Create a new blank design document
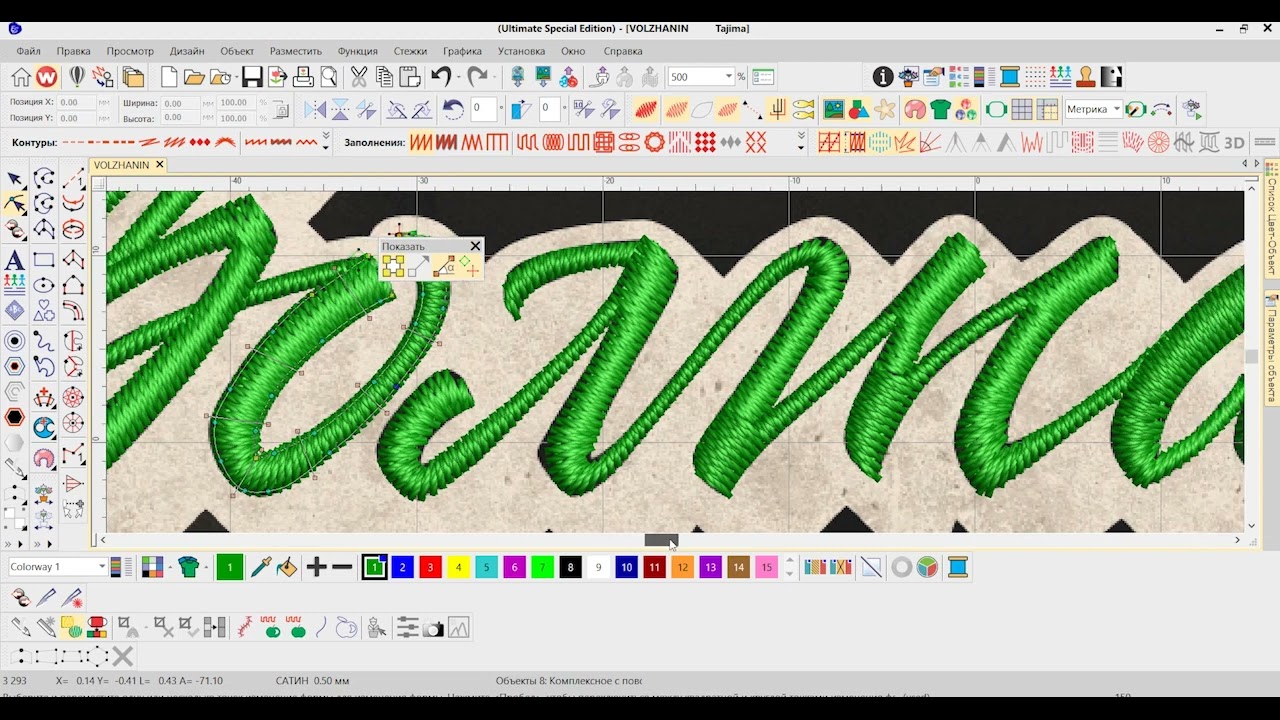This screenshot has width=1280, height=720. (x=169, y=77)
